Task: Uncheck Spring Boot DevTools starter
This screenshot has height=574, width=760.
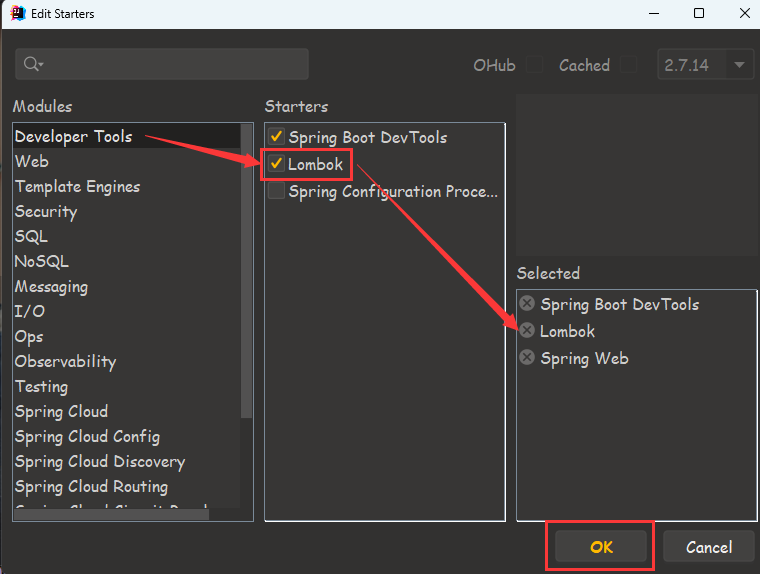Action: tap(276, 136)
